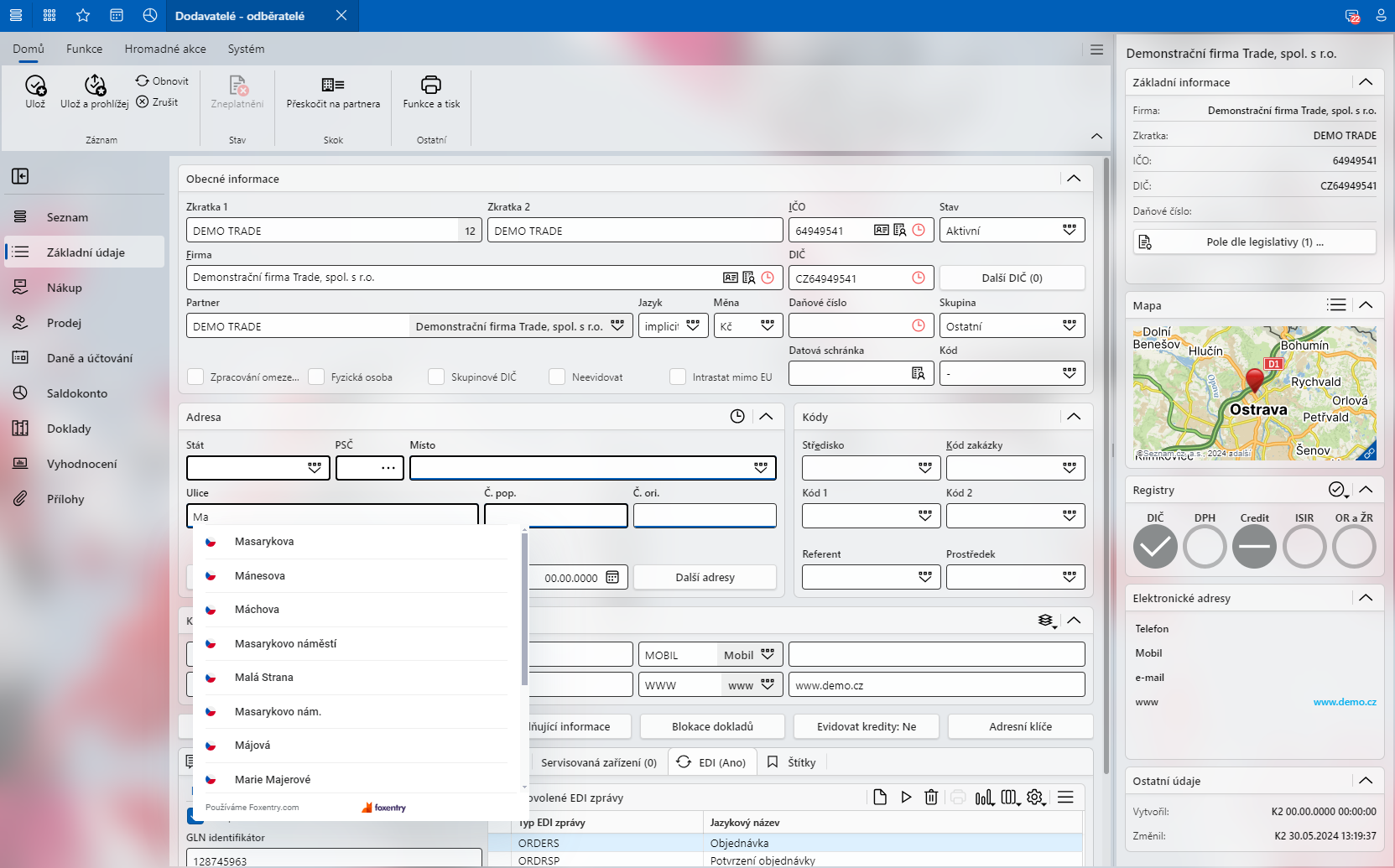Click the Ulož save icon
This screenshot has height=868, width=1395.
click(35, 86)
